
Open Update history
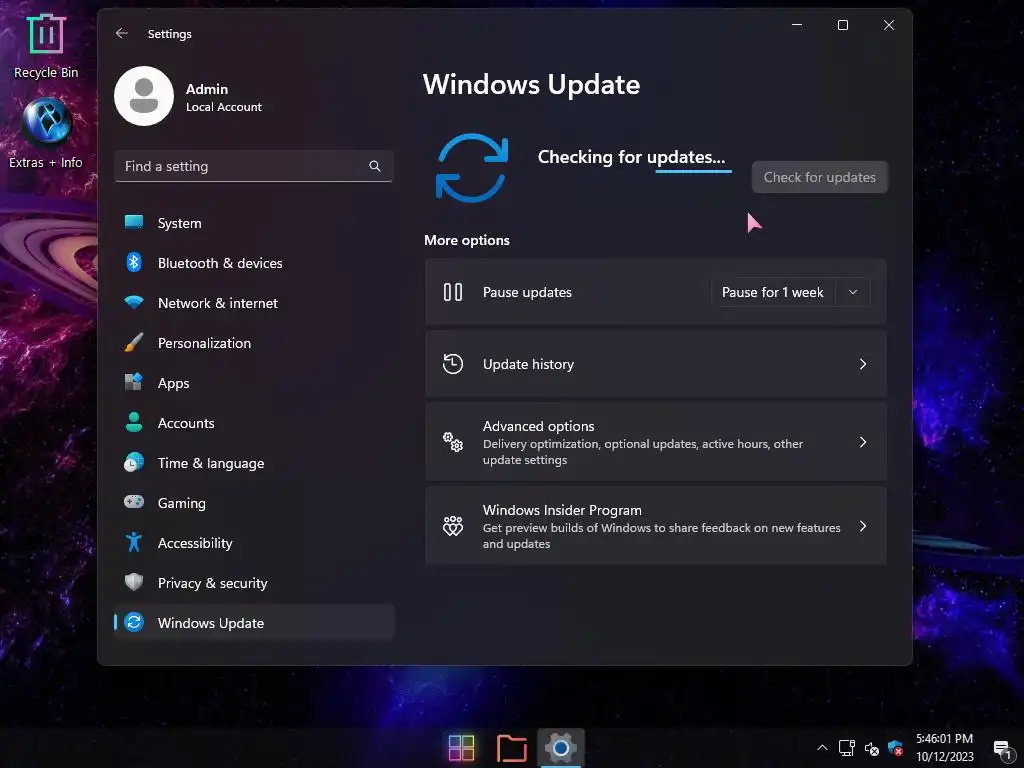[x=656, y=364]
